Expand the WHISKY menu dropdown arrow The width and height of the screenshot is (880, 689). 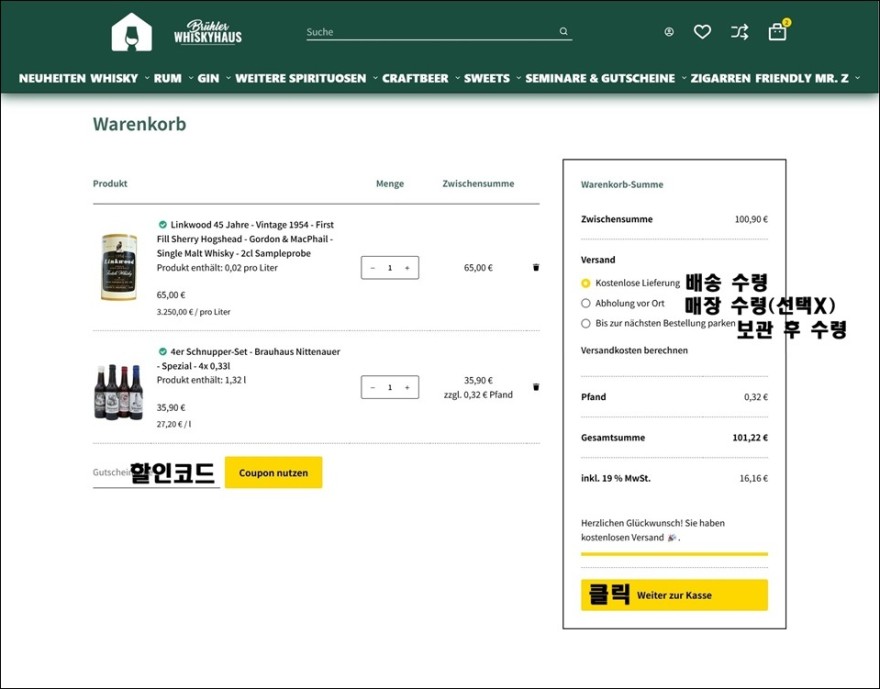tap(147, 78)
